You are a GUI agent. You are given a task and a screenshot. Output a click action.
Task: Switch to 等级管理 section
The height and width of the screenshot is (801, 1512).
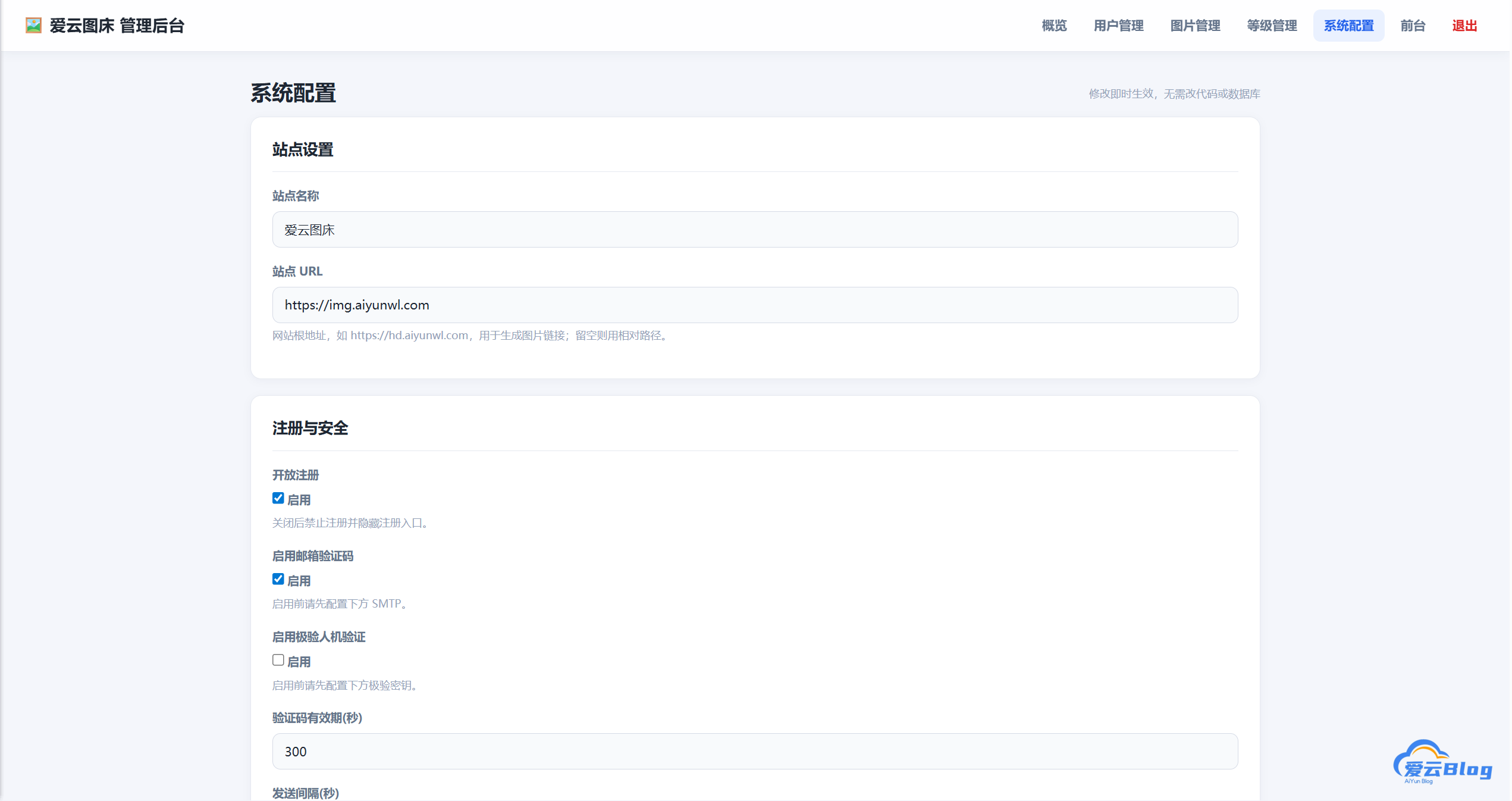pyautogui.click(x=1272, y=26)
